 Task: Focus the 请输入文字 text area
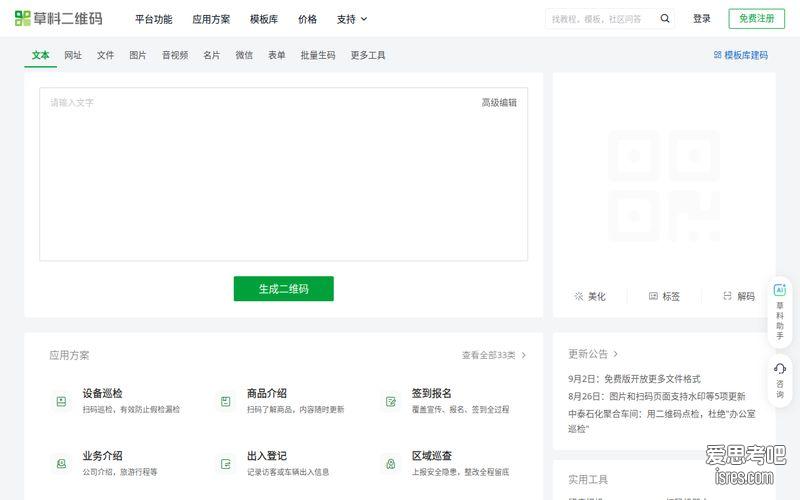284,174
